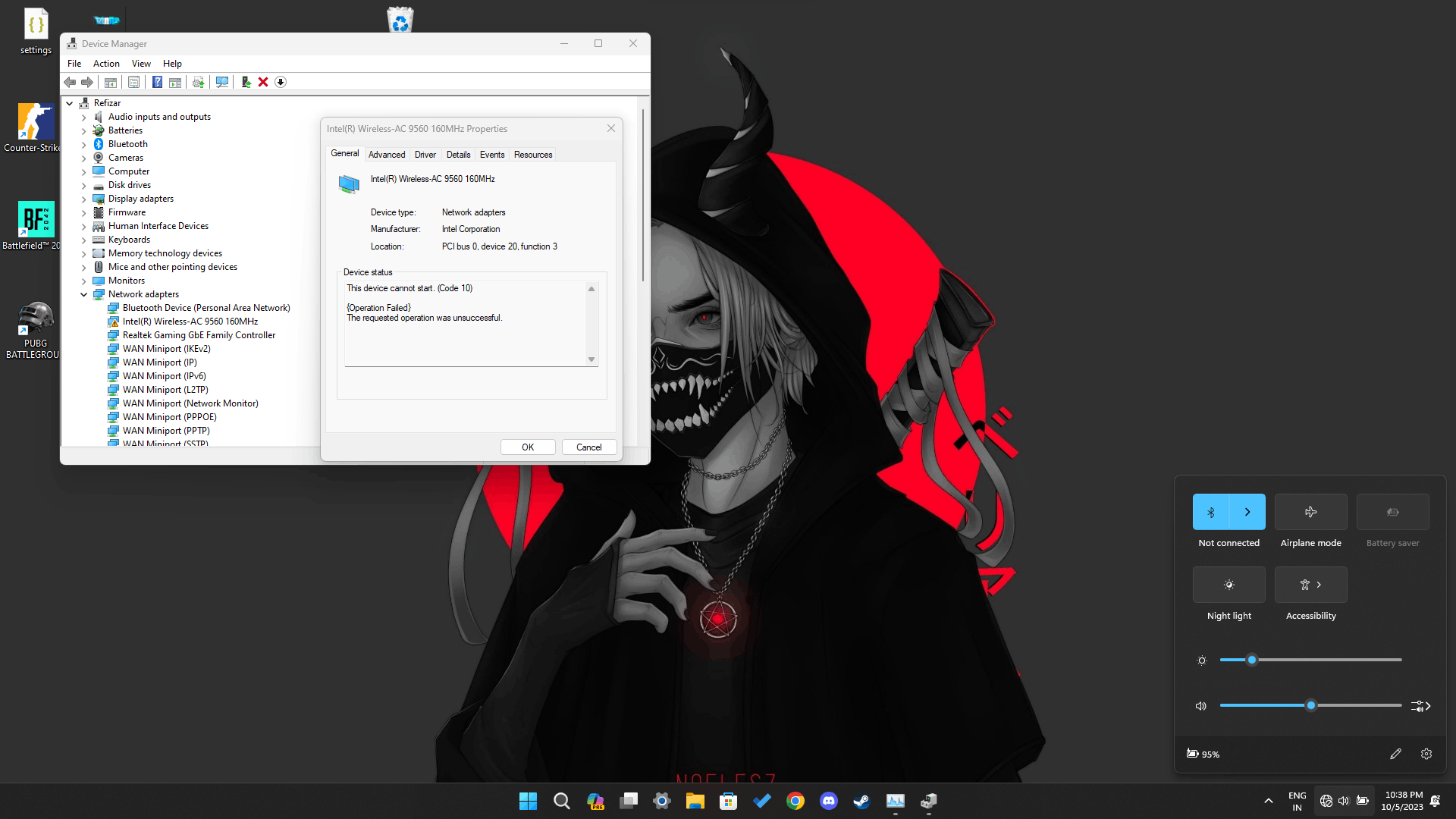Click Cancel in the Wireless-AC properties dialog
This screenshot has height=819, width=1456.
pyautogui.click(x=589, y=447)
